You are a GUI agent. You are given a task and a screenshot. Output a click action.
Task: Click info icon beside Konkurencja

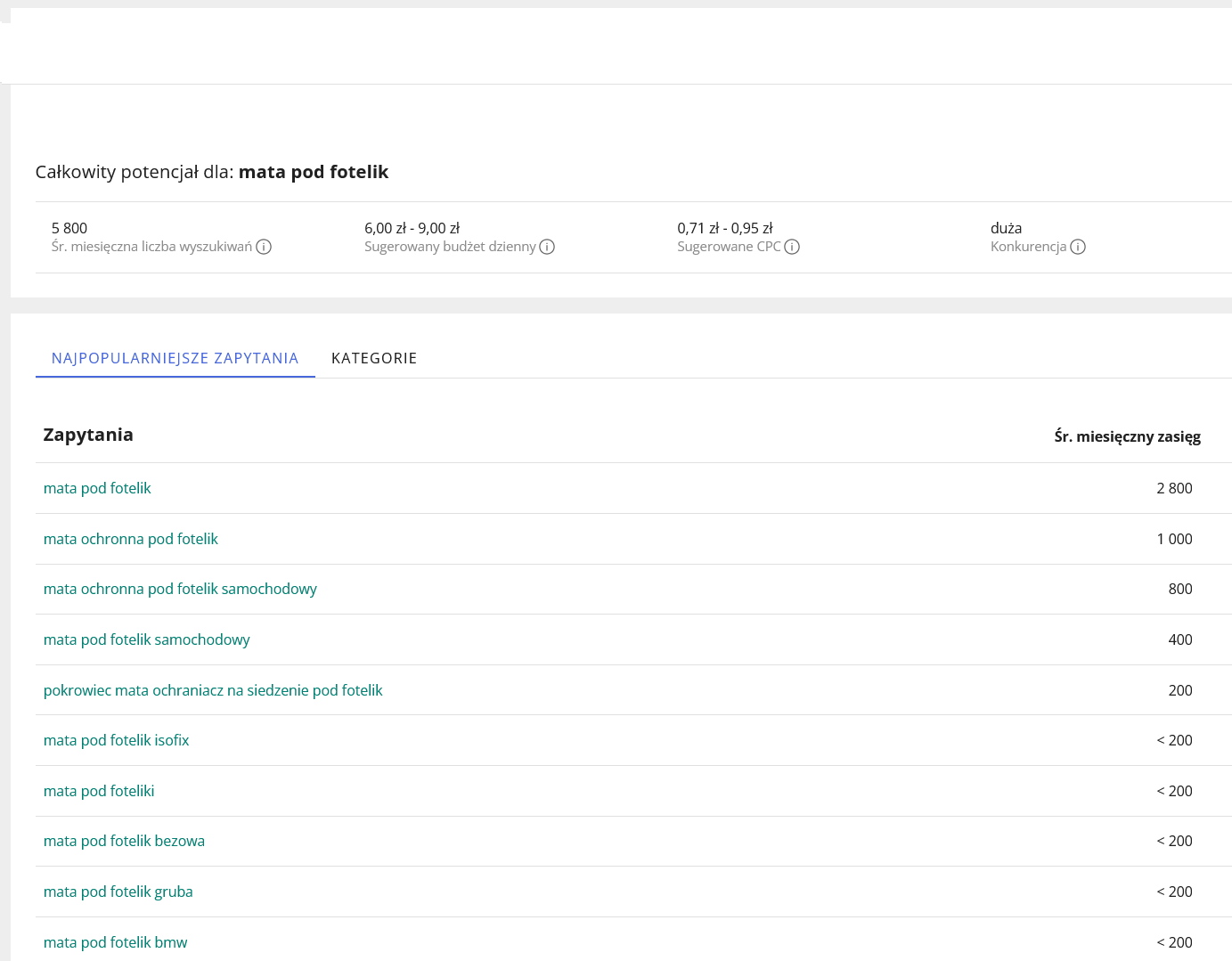click(1078, 247)
